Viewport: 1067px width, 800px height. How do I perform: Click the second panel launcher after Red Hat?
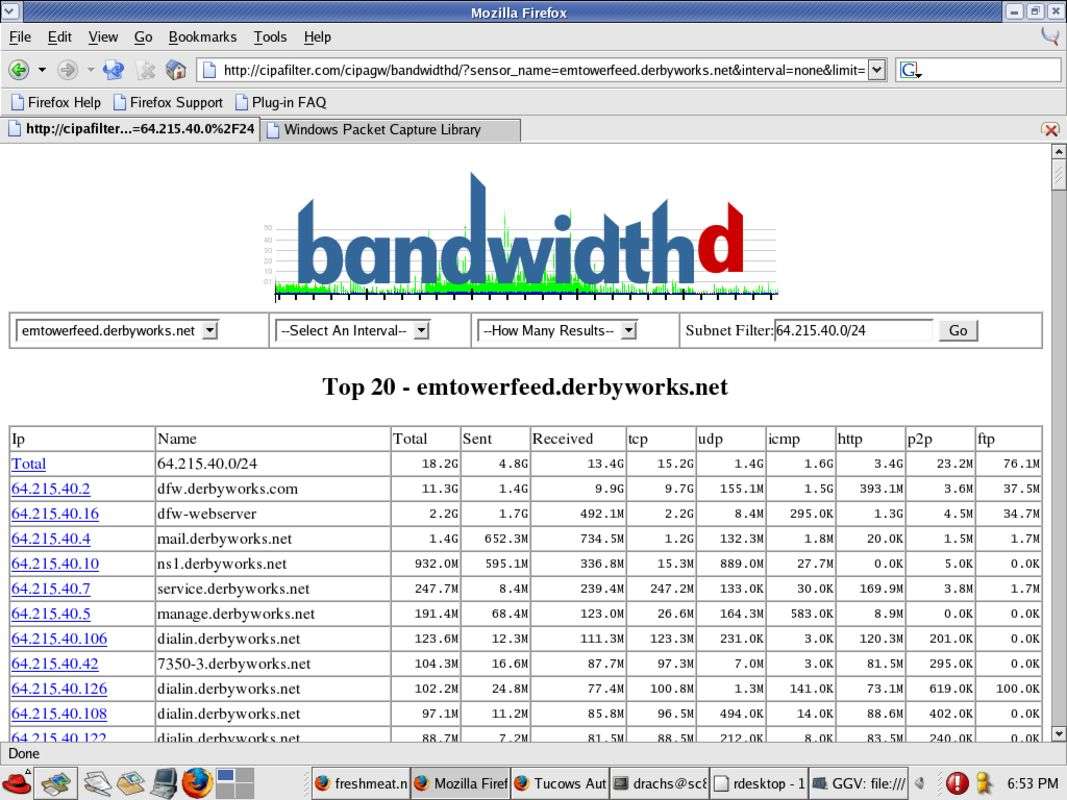tap(55, 783)
